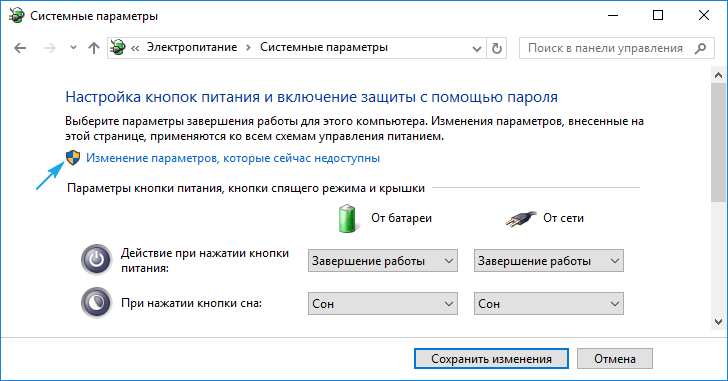Select Системные параметры breadcrumb item
This screenshot has width=728, height=381.
tap(324, 47)
